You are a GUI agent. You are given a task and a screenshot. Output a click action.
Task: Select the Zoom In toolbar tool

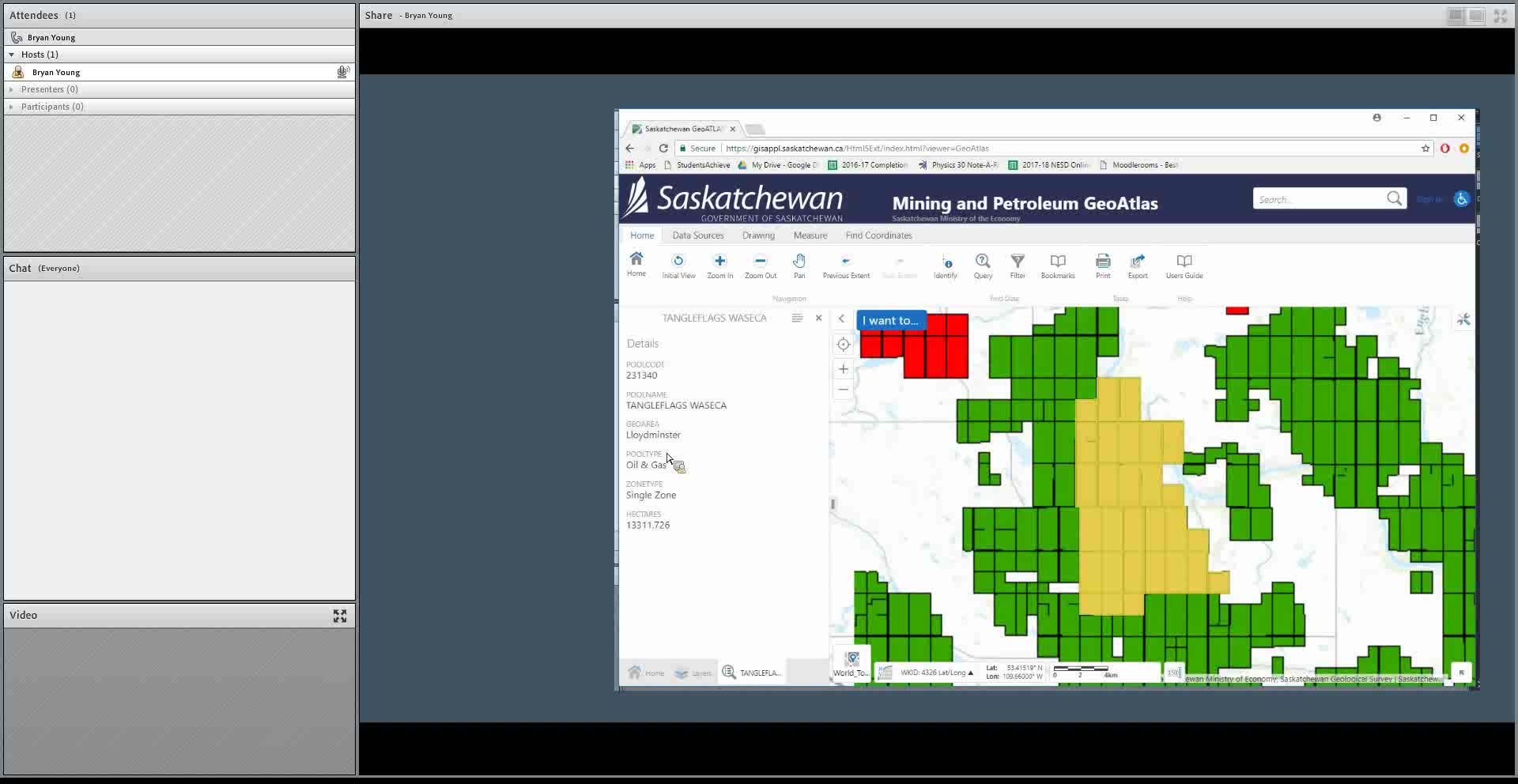pyautogui.click(x=719, y=266)
